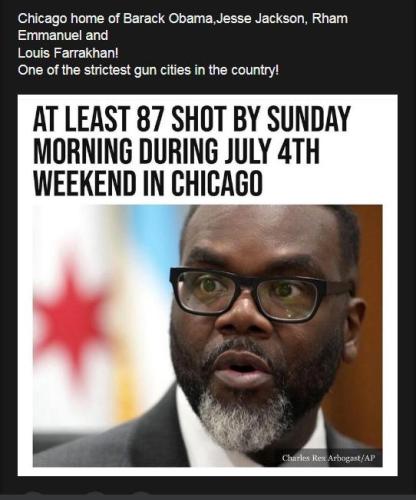Click "WEEKEND IN CHICAGO" headline line
Image resolution: width=416 pixels, height=500 pixels.
(148, 183)
